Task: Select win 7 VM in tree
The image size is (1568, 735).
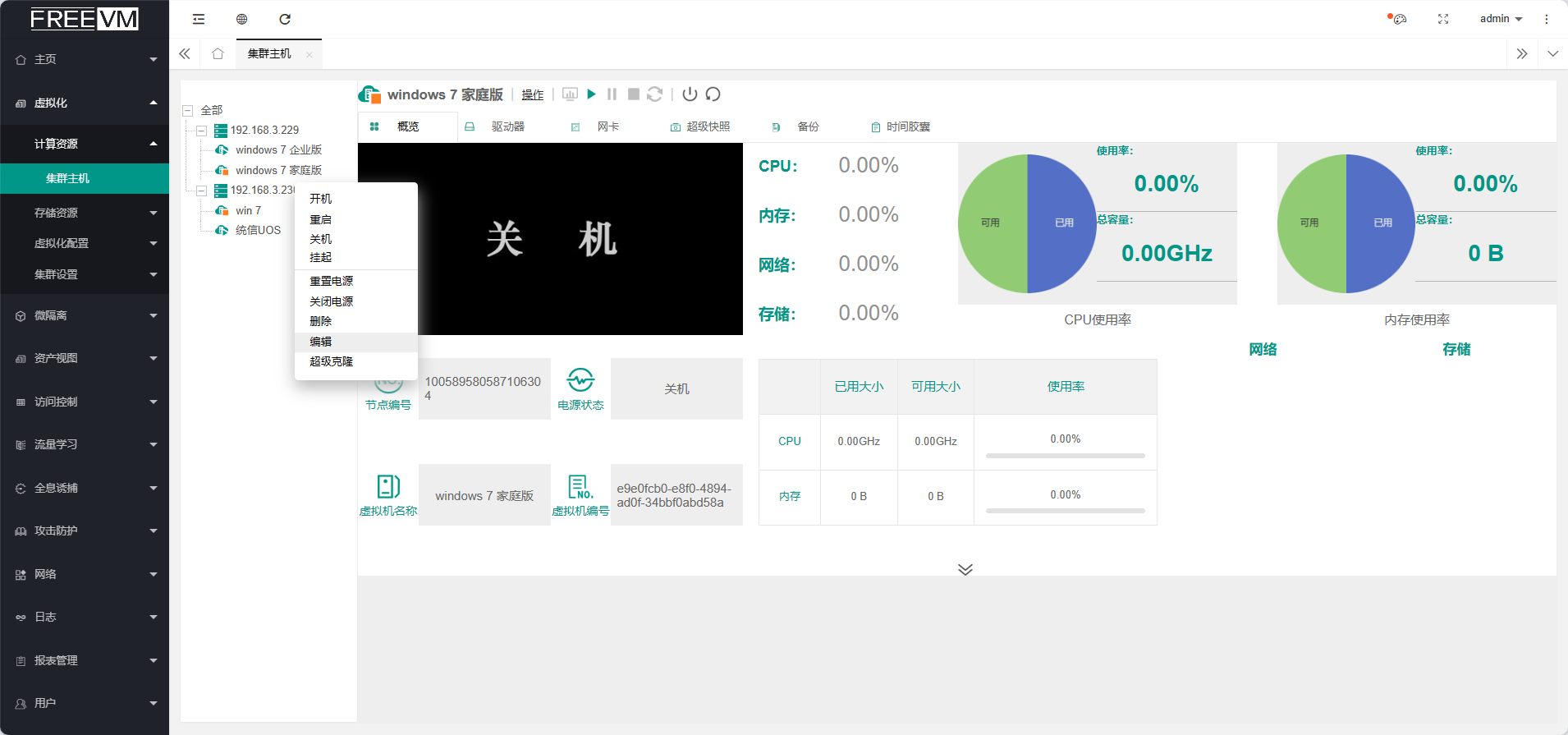Action: pyautogui.click(x=248, y=210)
